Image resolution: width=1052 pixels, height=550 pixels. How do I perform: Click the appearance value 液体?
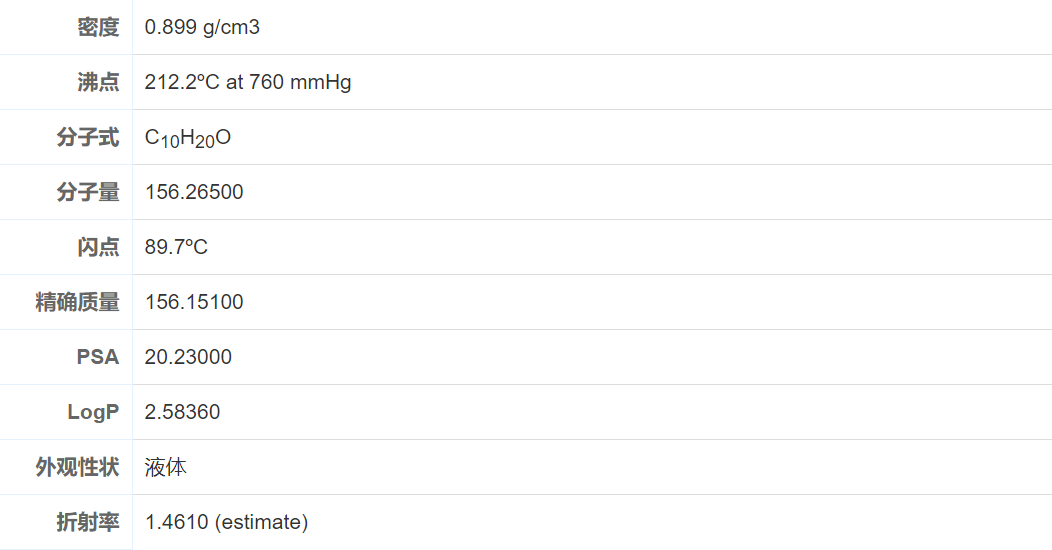point(166,467)
